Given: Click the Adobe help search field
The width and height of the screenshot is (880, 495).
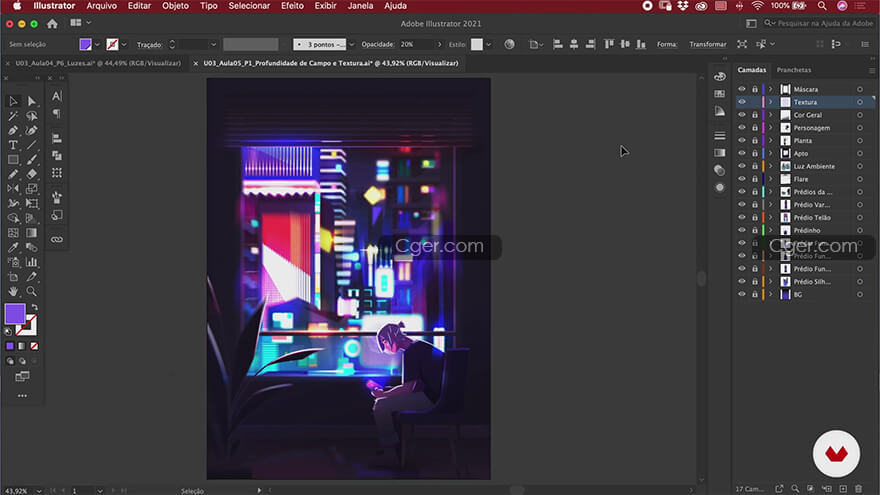Looking at the screenshot, I should pos(821,24).
